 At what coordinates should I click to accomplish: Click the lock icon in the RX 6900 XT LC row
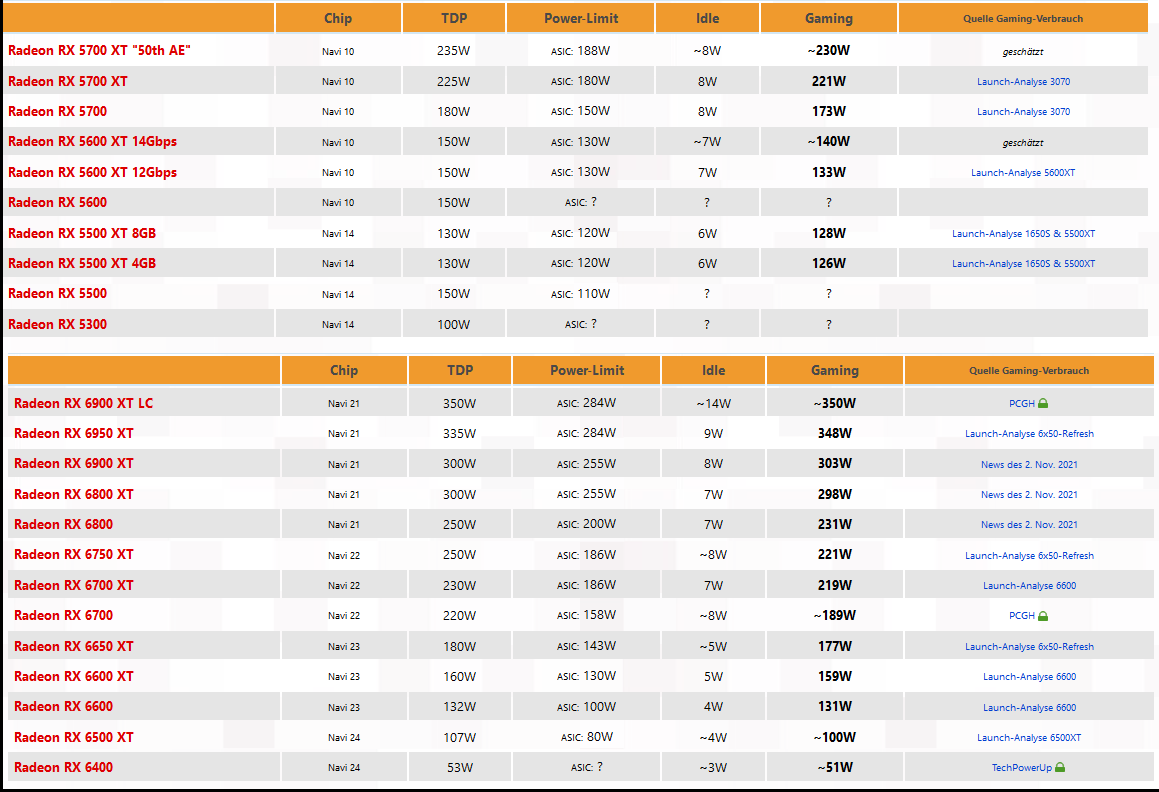1043,404
